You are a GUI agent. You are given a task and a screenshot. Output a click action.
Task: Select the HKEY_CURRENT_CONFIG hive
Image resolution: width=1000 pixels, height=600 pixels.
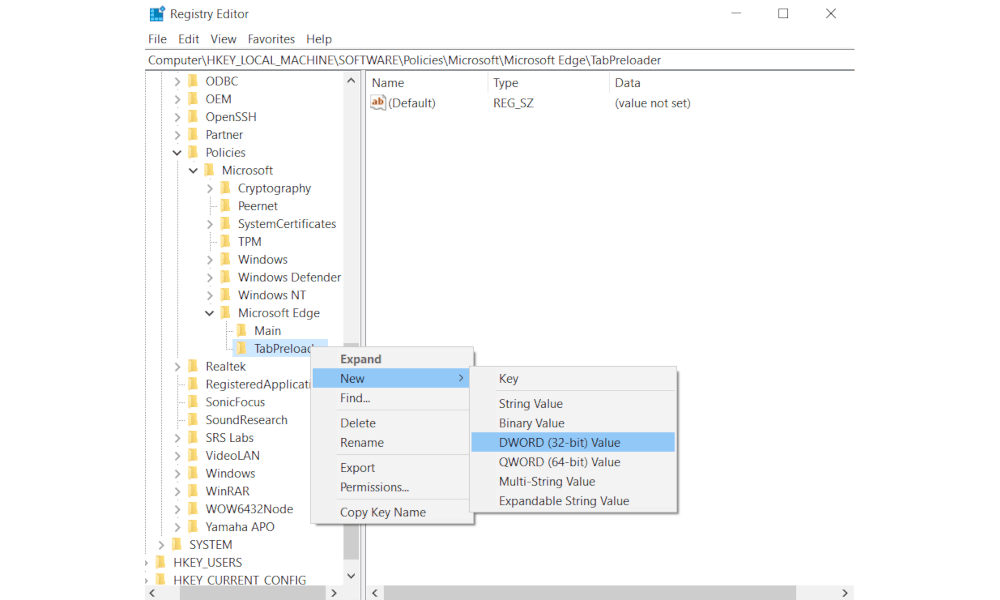click(x=240, y=580)
